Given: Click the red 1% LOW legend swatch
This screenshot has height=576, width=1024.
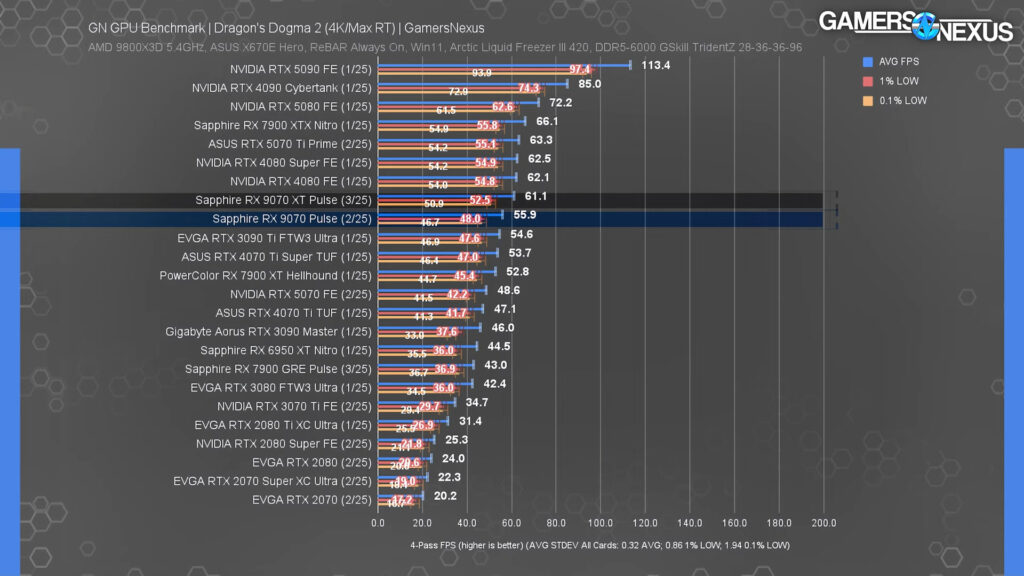Looking at the screenshot, I should (x=867, y=82).
